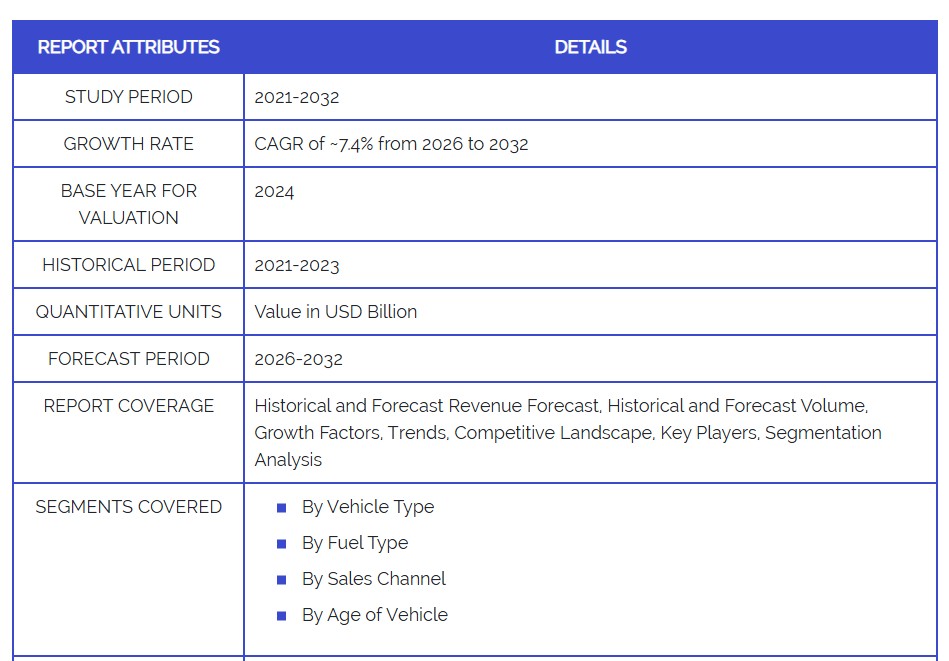Click the study period value 2021-2032
The image size is (949, 661).
tap(297, 97)
